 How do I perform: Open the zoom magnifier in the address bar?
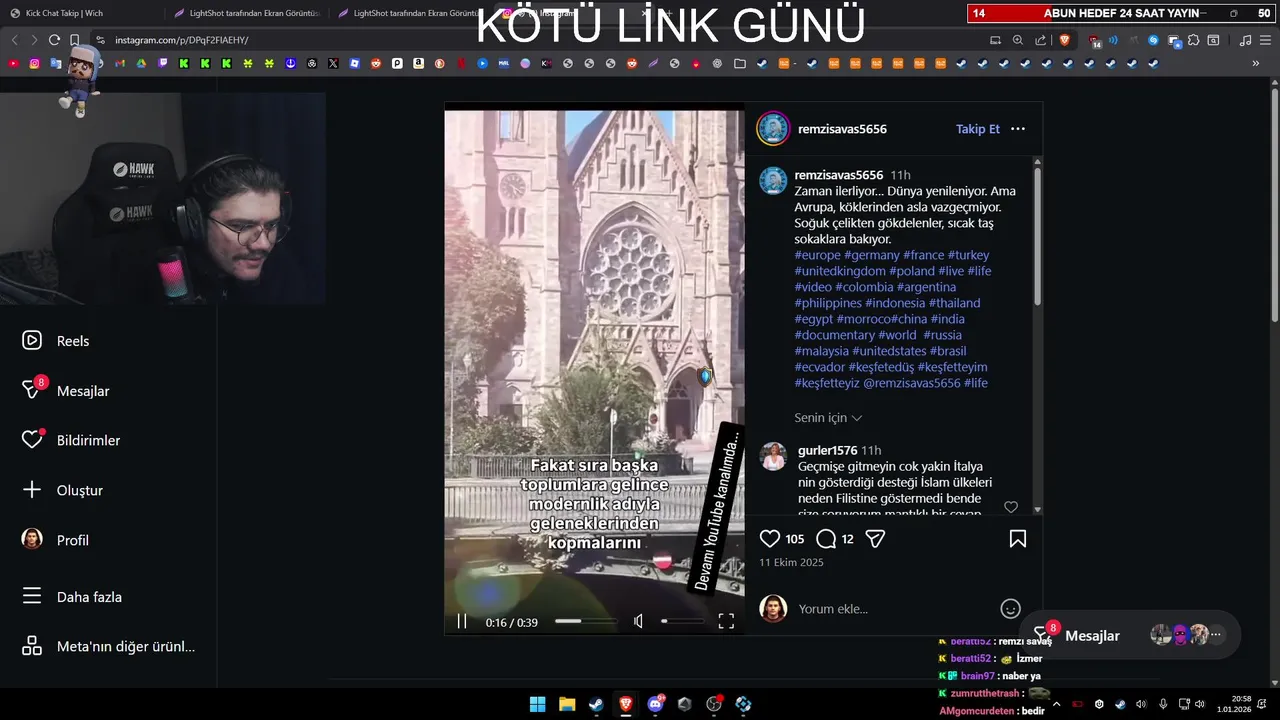tap(1018, 40)
